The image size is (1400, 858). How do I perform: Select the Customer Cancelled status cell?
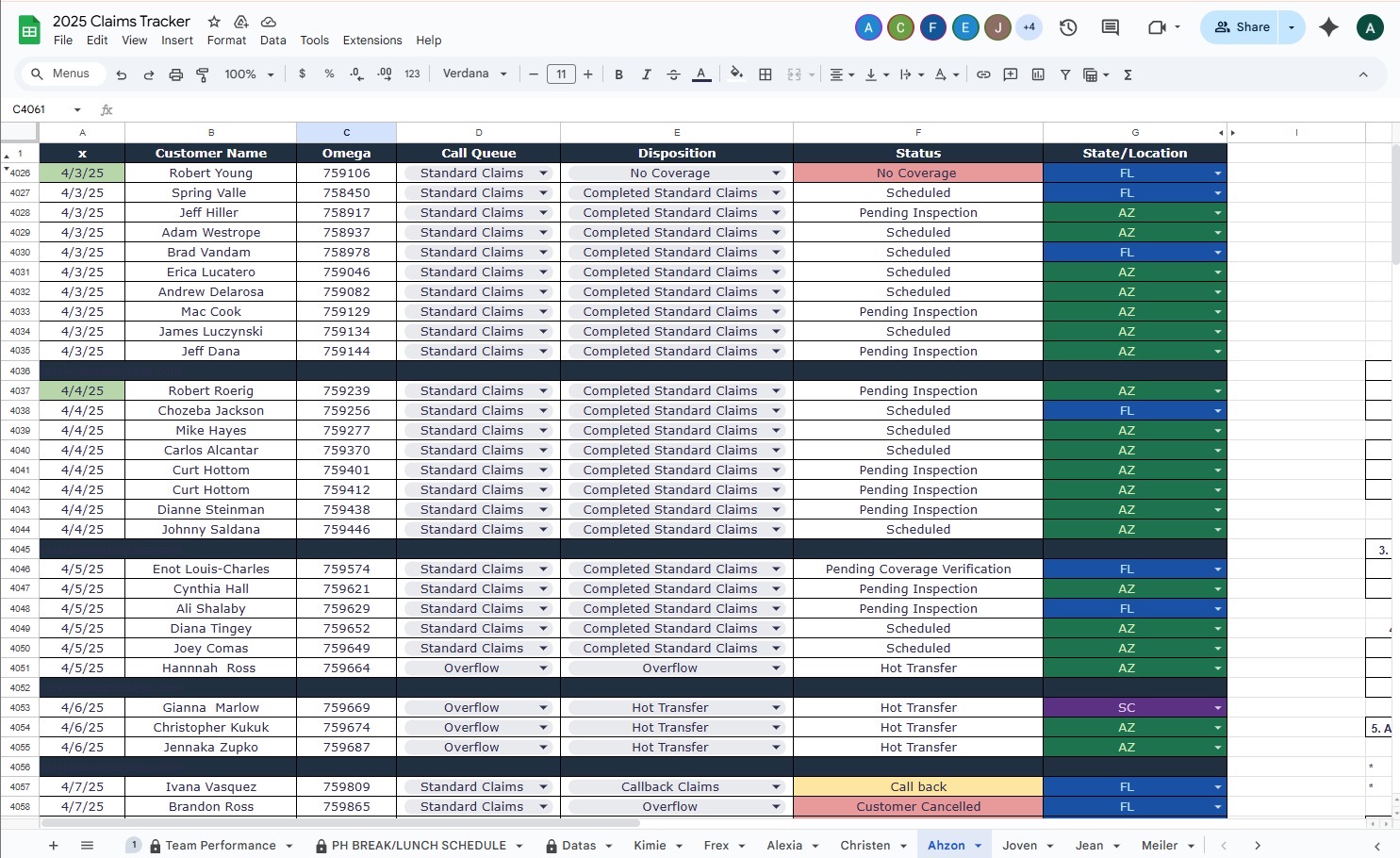point(918,807)
